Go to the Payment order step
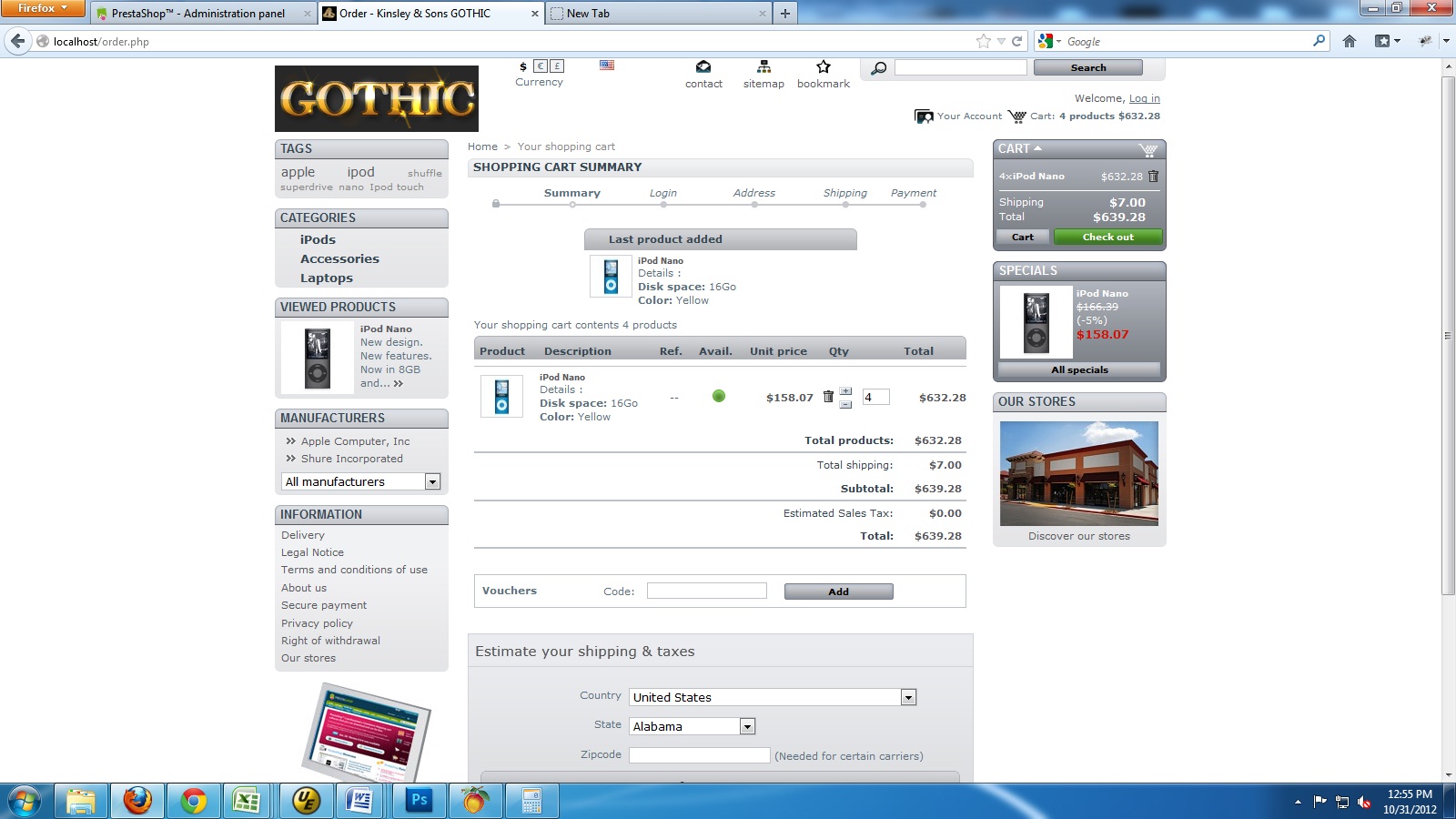This screenshot has width=1456, height=819. (914, 193)
